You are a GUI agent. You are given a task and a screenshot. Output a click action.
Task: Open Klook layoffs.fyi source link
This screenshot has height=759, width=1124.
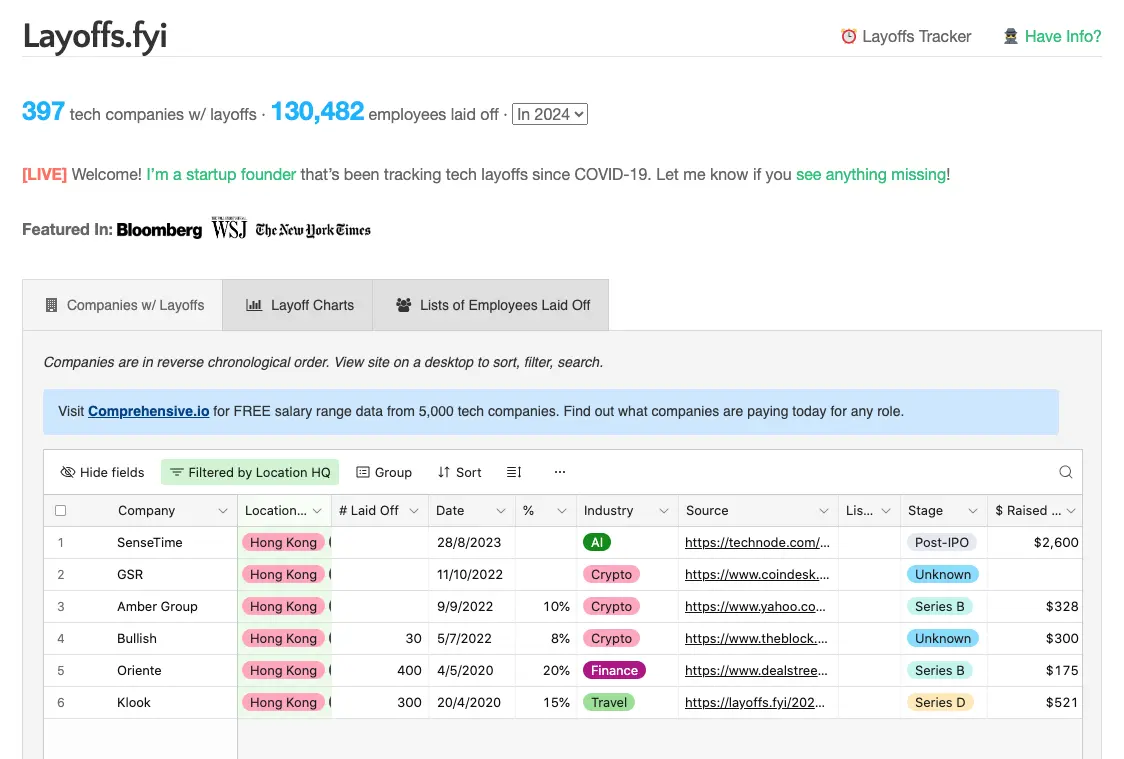(755, 702)
